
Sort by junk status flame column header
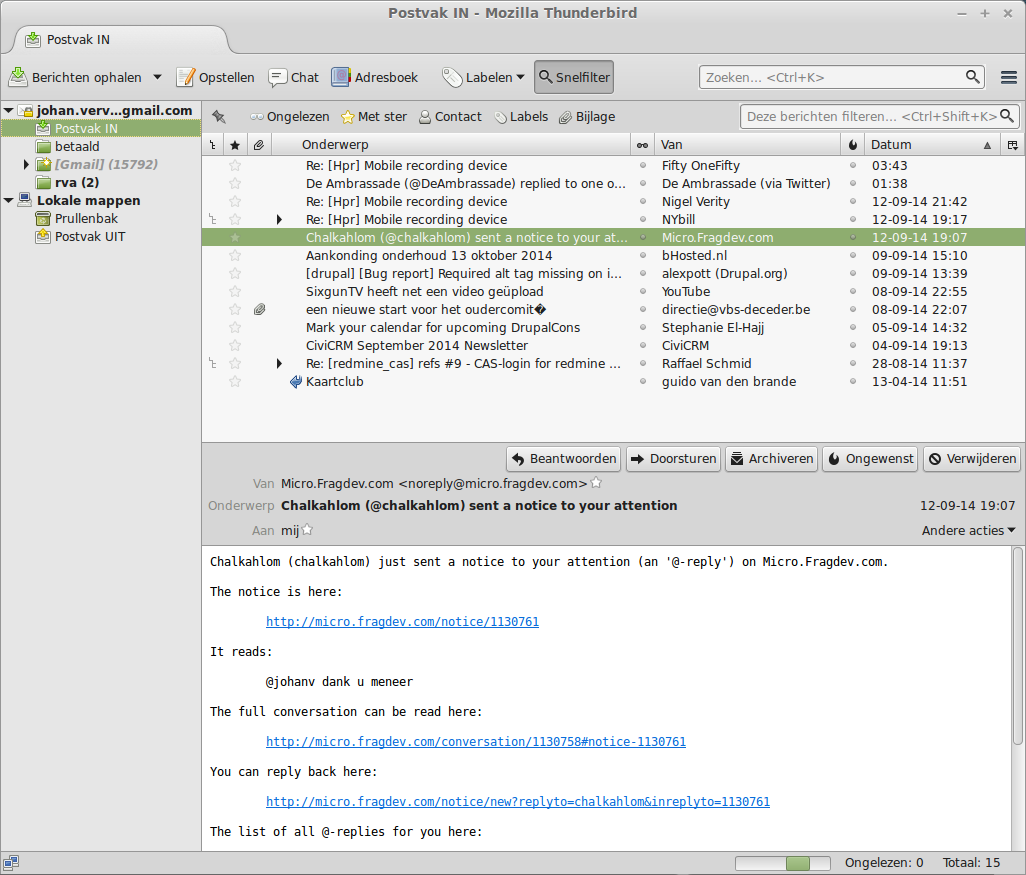click(853, 145)
